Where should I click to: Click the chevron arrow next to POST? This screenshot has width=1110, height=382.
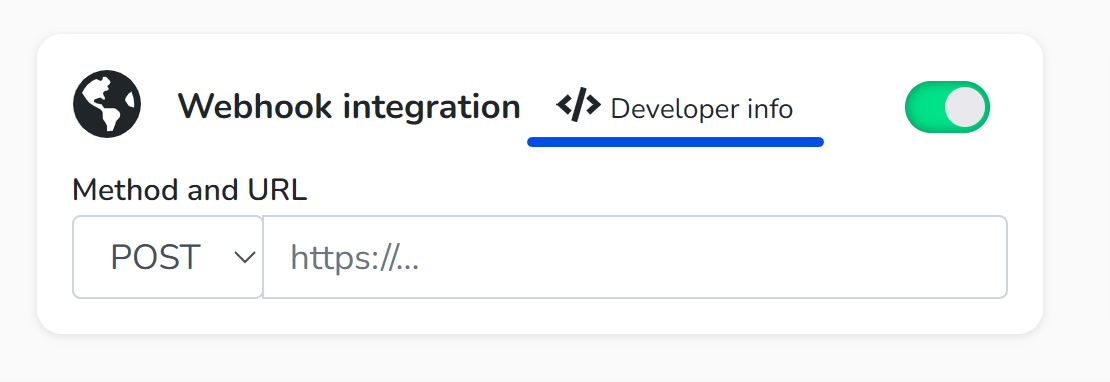tap(245, 257)
